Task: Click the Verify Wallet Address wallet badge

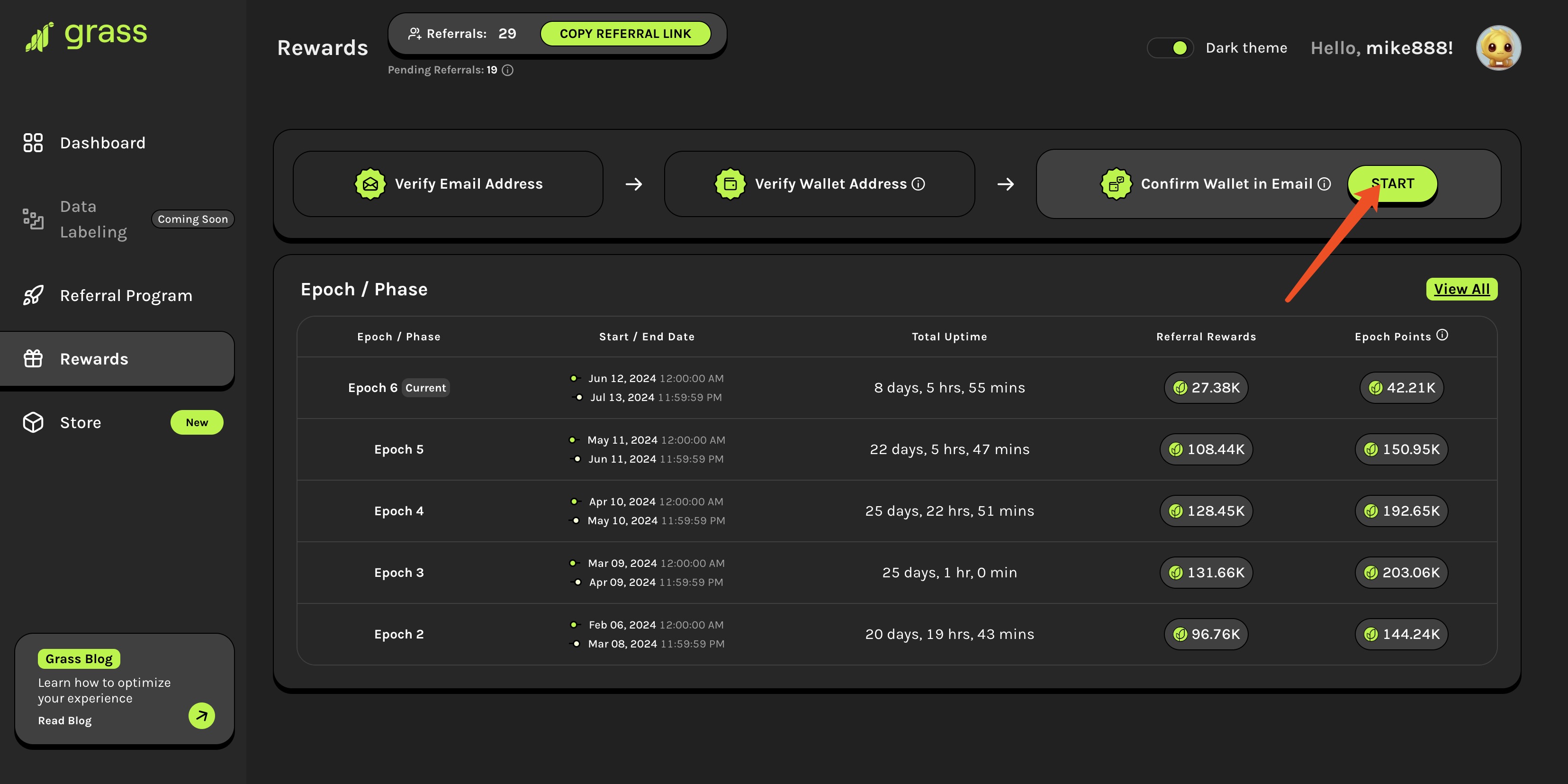Action: click(x=730, y=184)
